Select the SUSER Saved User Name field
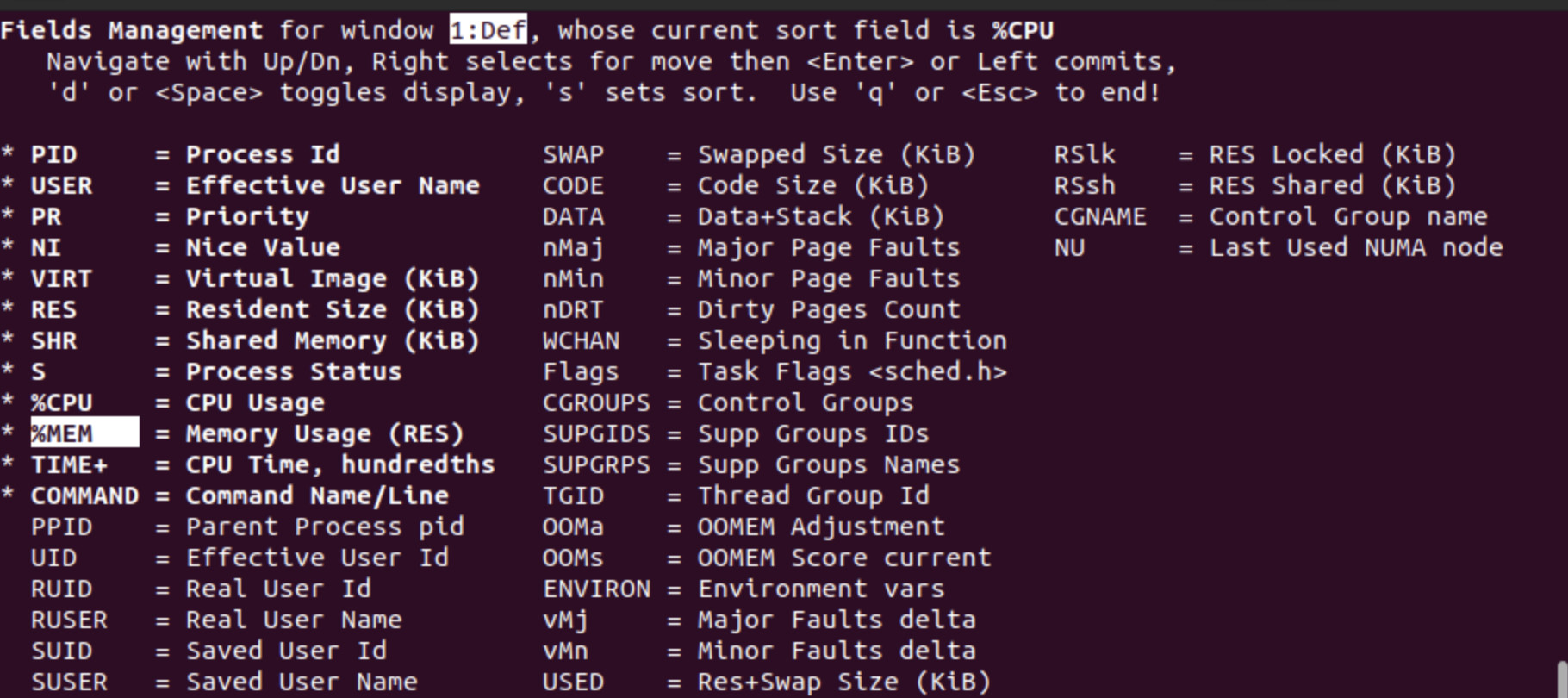The width and height of the screenshot is (1568, 698). pyautogui.click(x=69, y=682)
